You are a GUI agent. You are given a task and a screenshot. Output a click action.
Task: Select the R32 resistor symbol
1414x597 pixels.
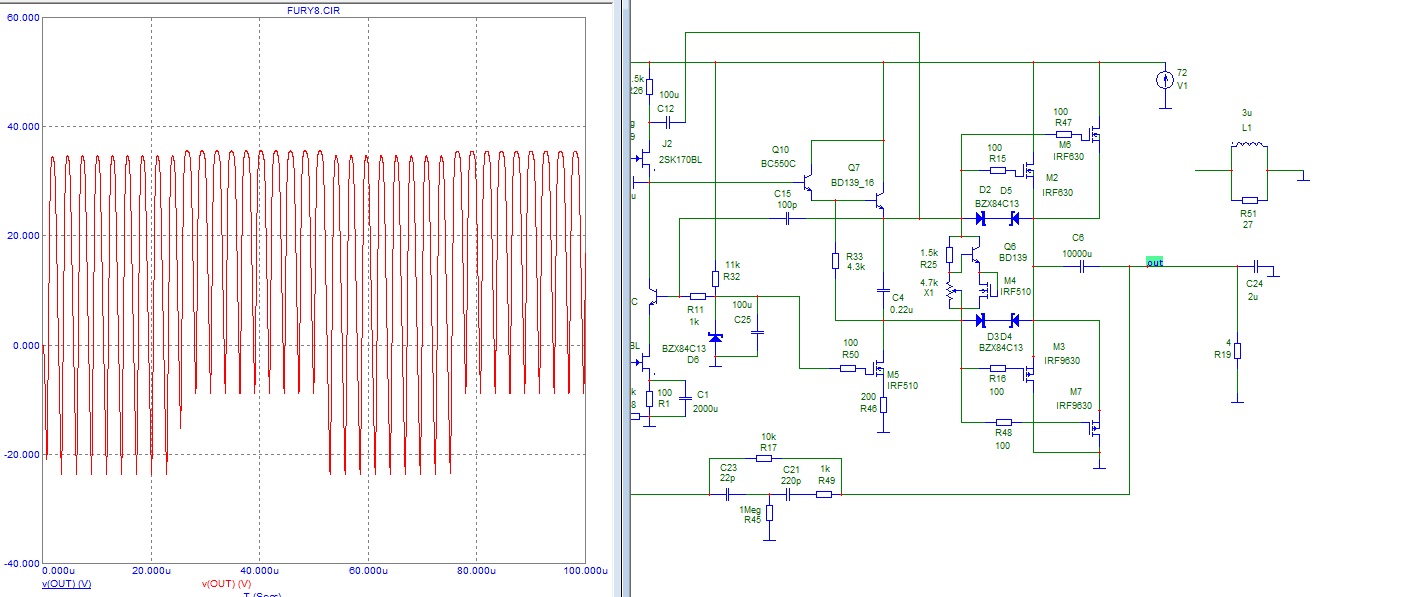[x=715, y=278]
